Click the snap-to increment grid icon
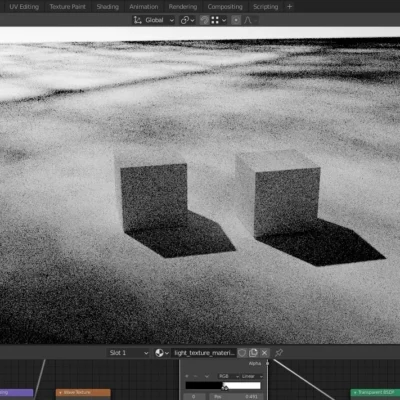The width and height of the screenshot is (400, 400). point(215,20)
